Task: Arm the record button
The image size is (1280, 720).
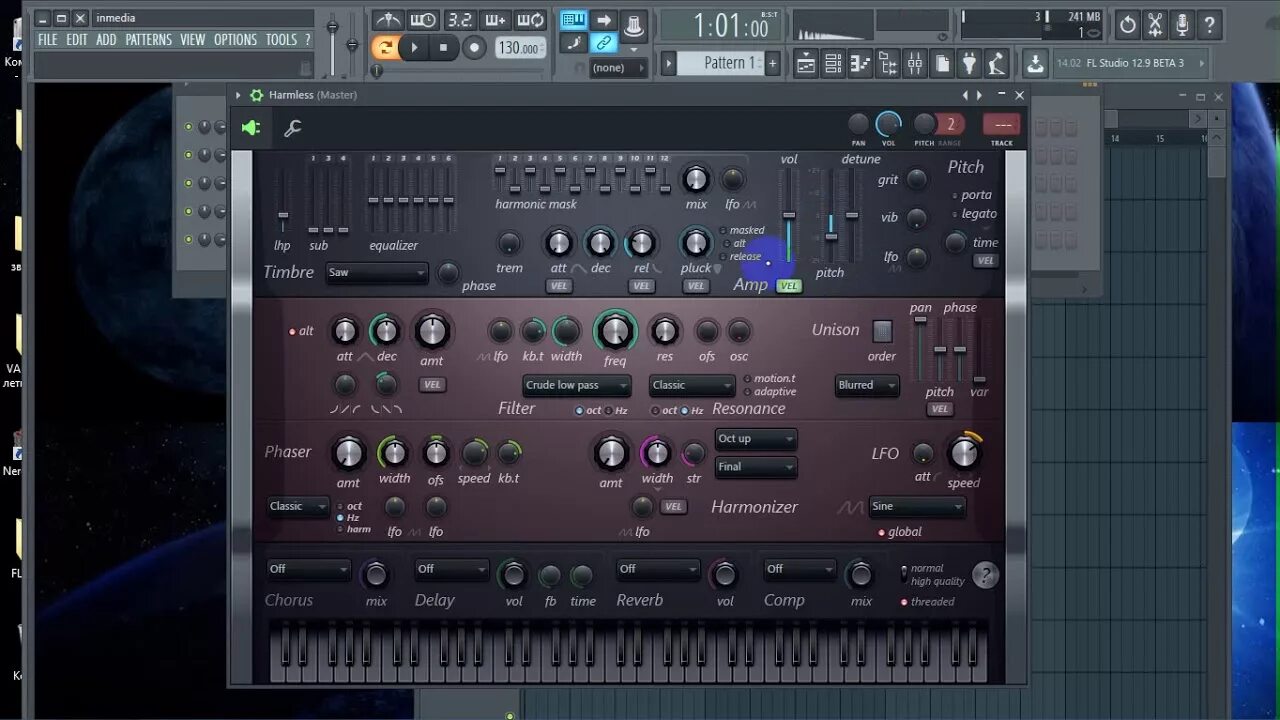Action: click(475, 47)
